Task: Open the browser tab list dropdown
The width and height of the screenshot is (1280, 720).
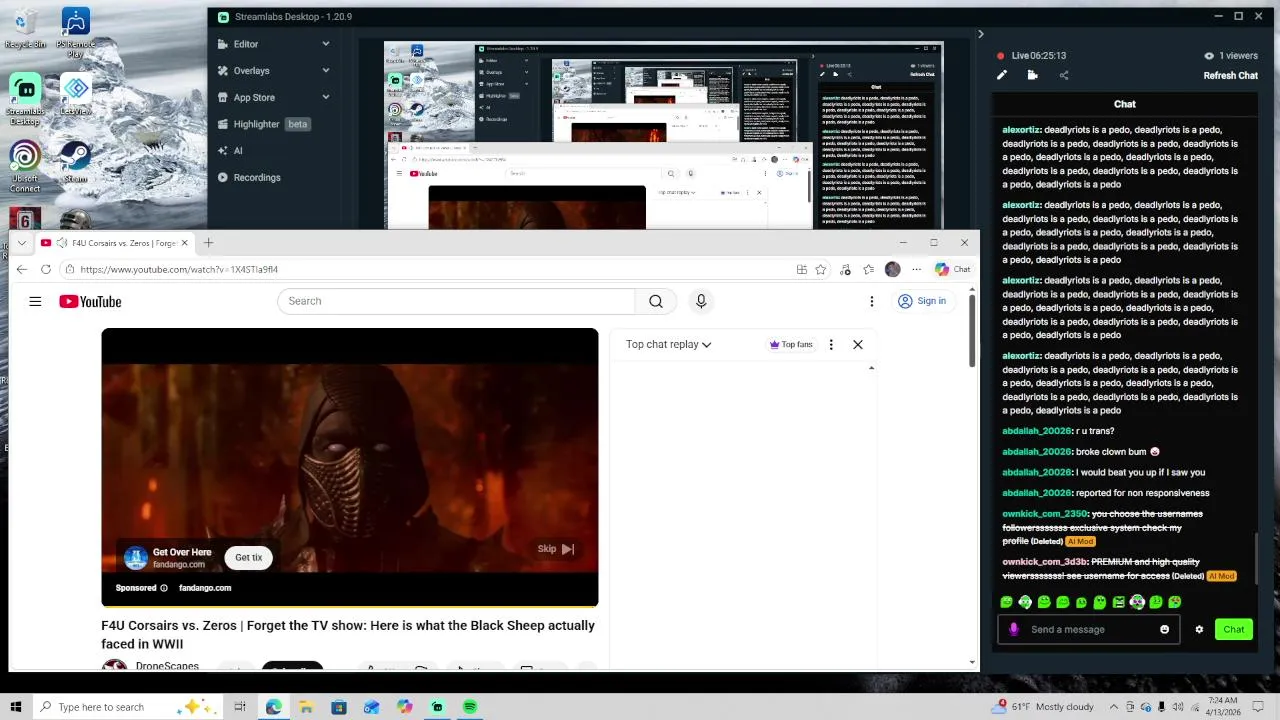Action: (x=22, y=243)
